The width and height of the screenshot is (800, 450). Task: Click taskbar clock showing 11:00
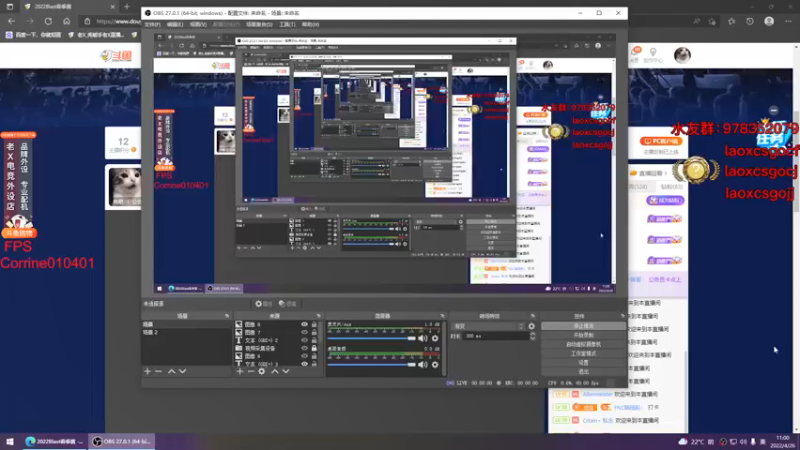pyautogui.click(x=784, y=442)
